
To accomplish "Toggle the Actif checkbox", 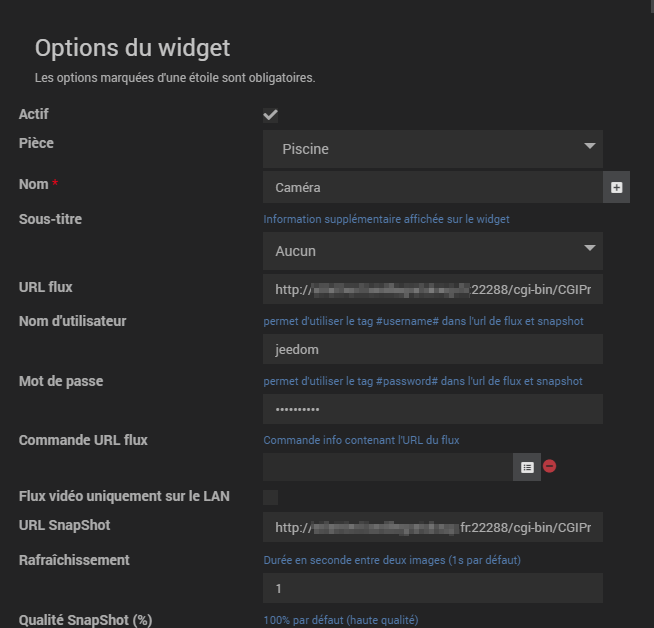I will click(x=270, y=115).
